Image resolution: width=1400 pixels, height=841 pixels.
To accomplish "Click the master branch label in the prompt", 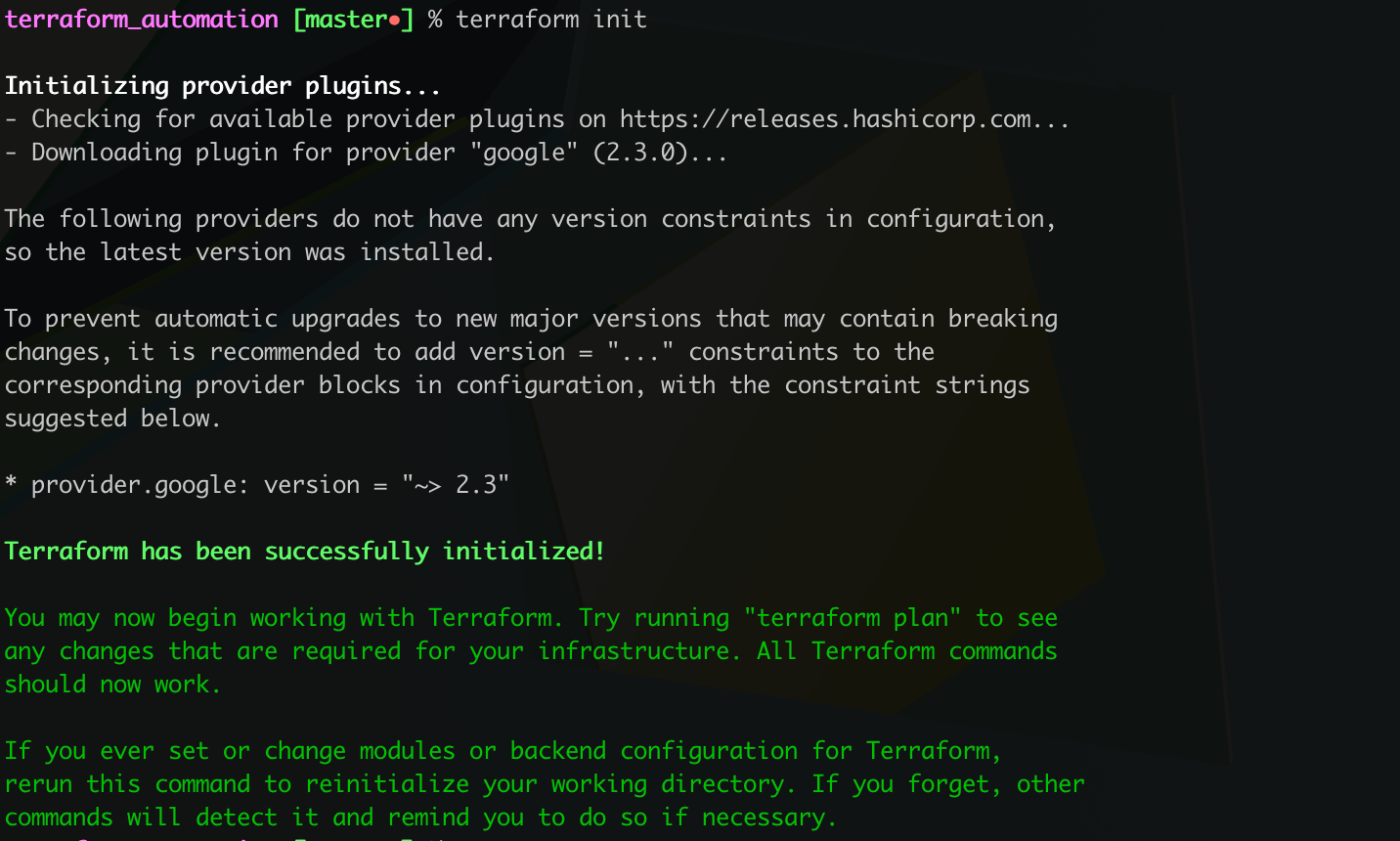I will pyautogui.click(x=347, y=20).
